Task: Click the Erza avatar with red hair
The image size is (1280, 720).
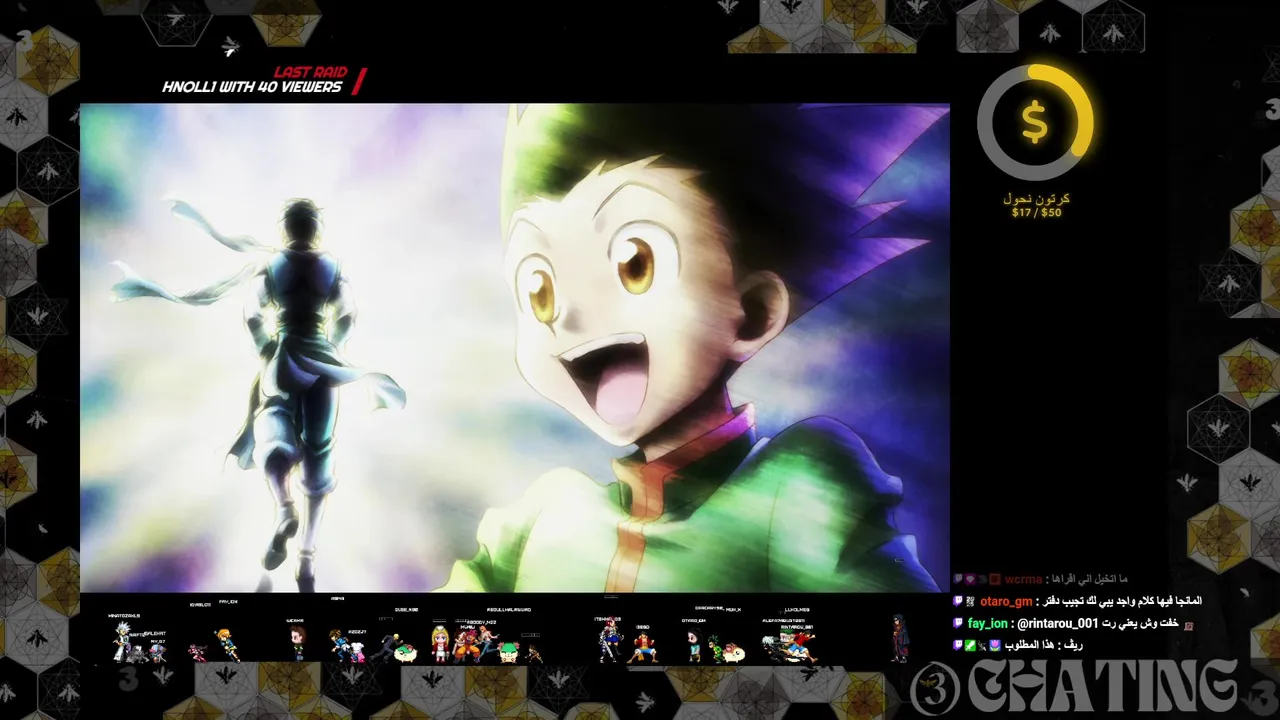Action: tap(611, 640)
